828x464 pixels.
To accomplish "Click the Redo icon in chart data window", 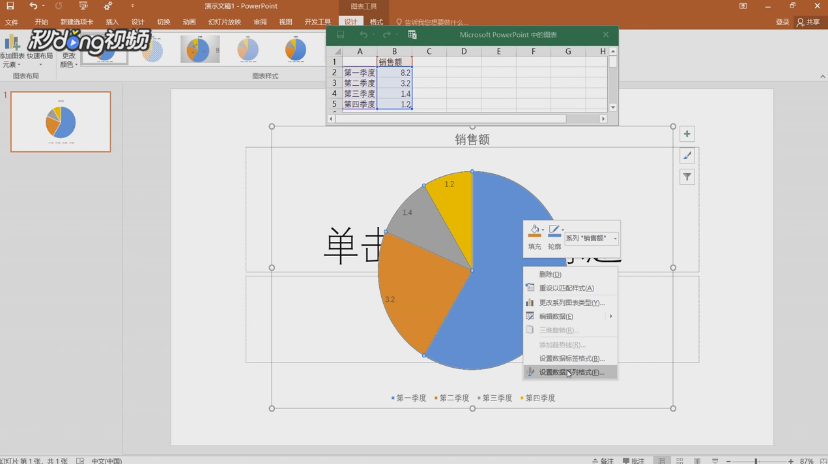I will (x=387, y=35).
